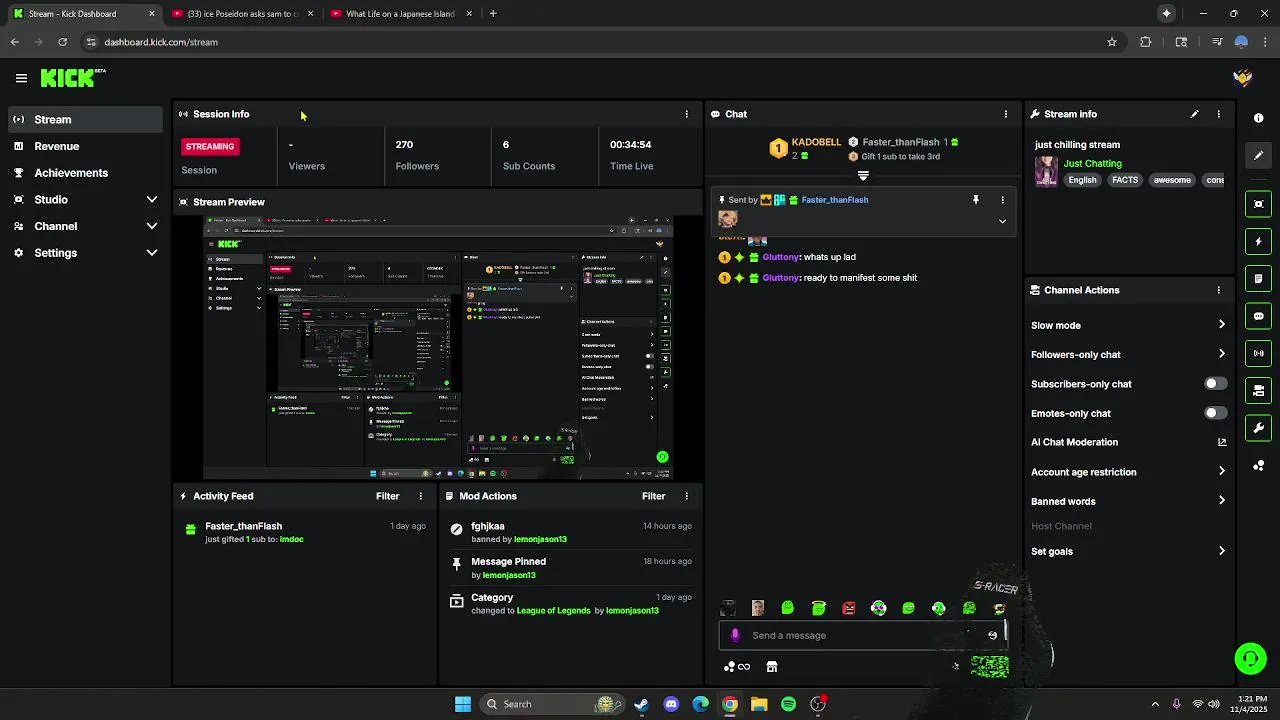Viewport: 1280px width, 720px height.
Task: Open Set goals arrow
Action: click(1221, 551)
